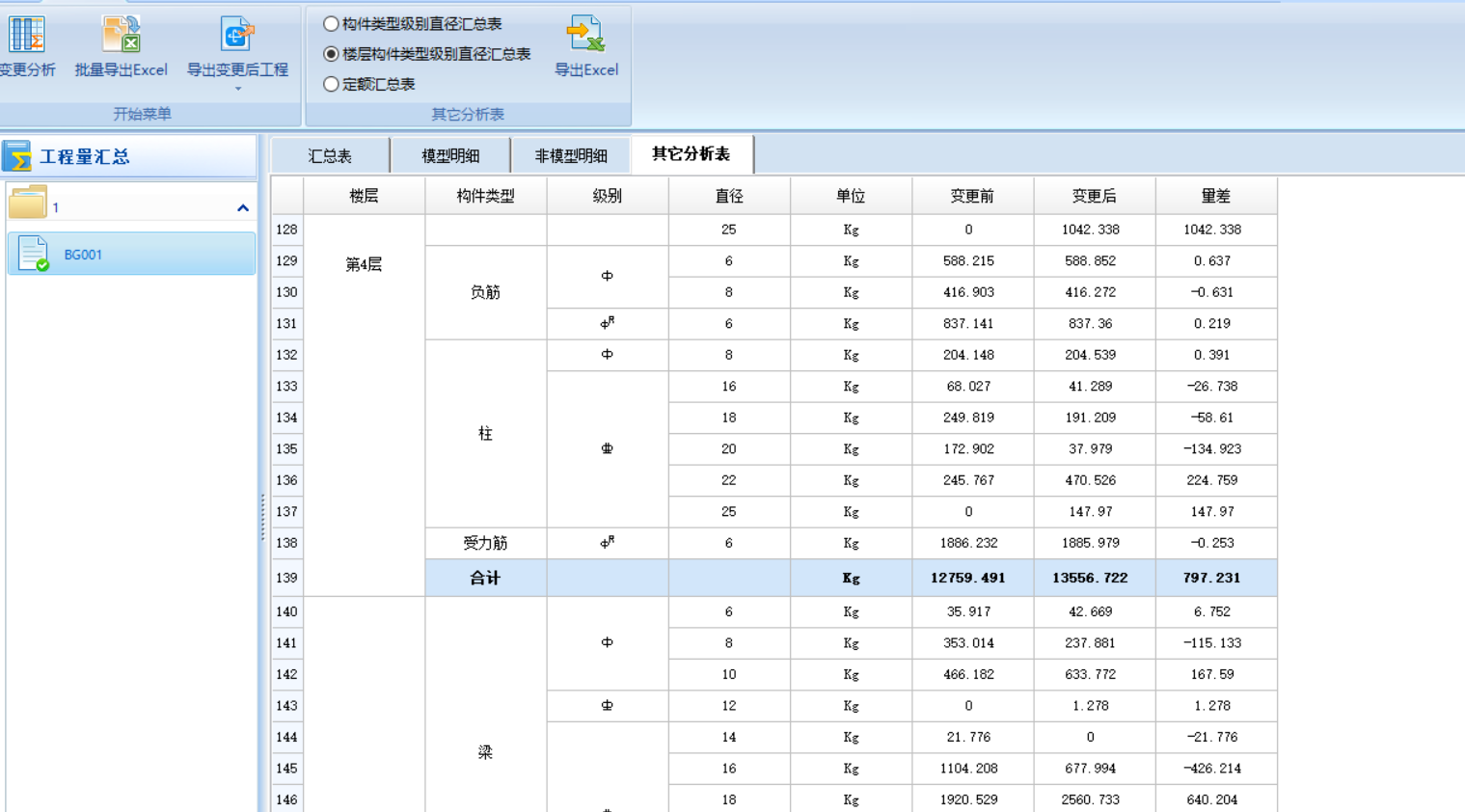Click diameter 20 in row 135

point(728,449)
